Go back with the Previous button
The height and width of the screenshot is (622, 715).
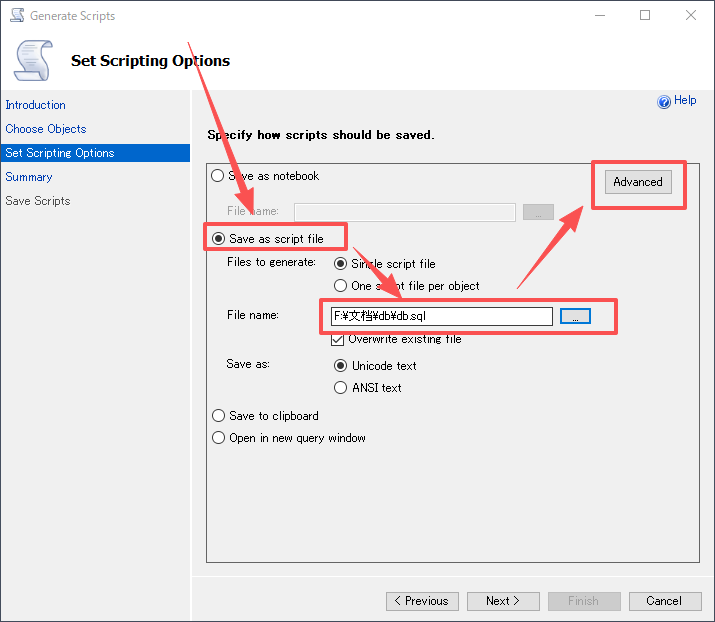tap(422, 601)
